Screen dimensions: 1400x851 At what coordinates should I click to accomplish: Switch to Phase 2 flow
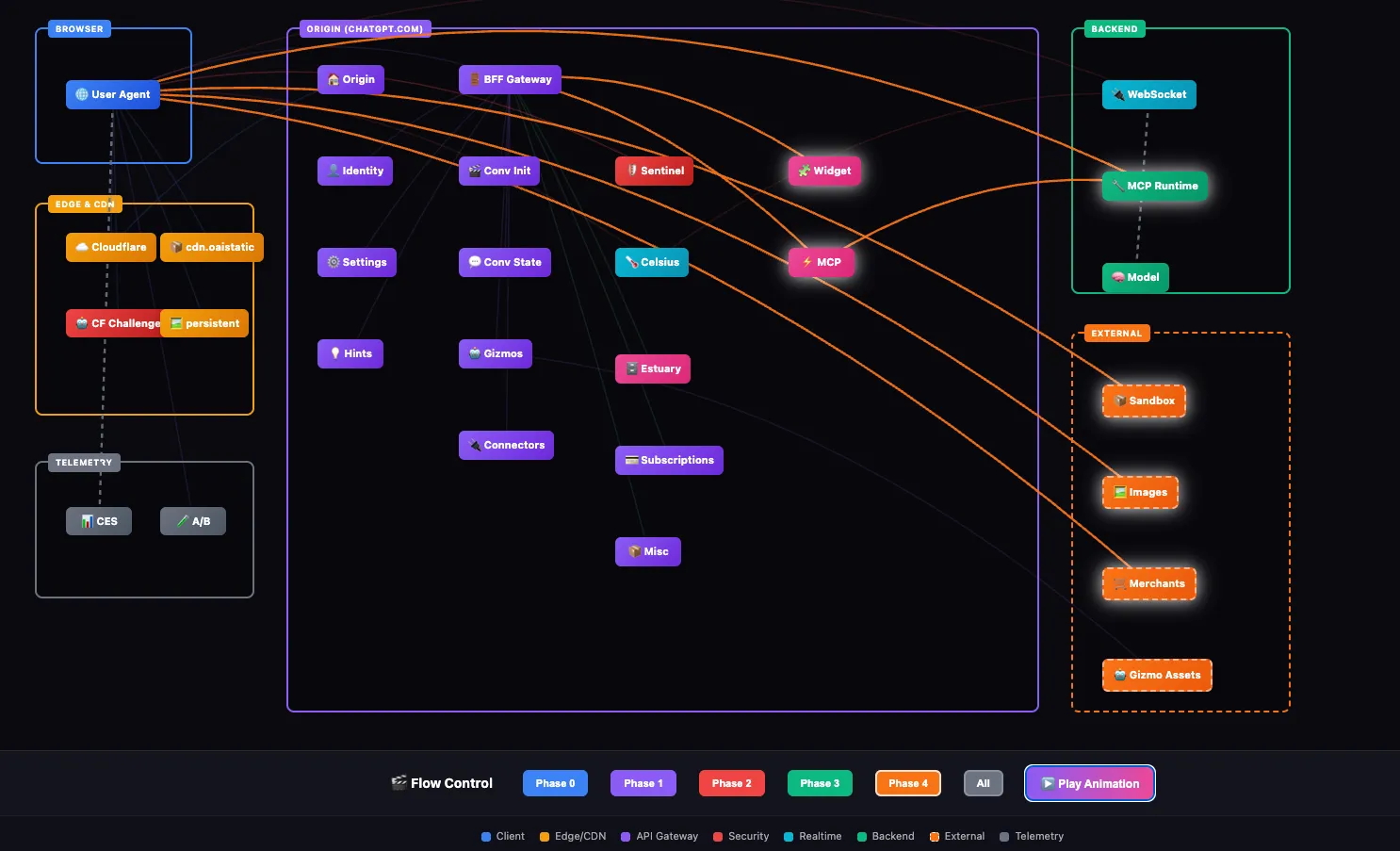(x=732, y=783)
